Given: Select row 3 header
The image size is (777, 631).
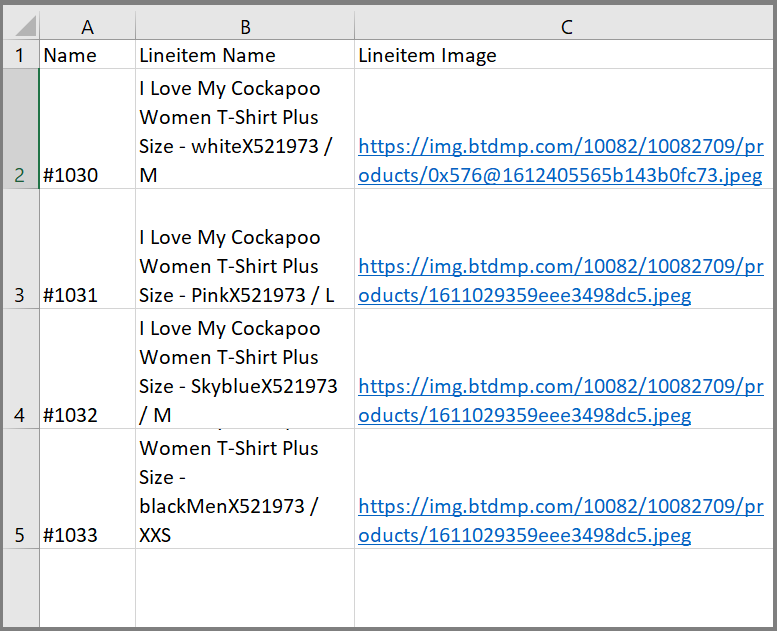Looking at the screenshot, I should coord(19,250).
